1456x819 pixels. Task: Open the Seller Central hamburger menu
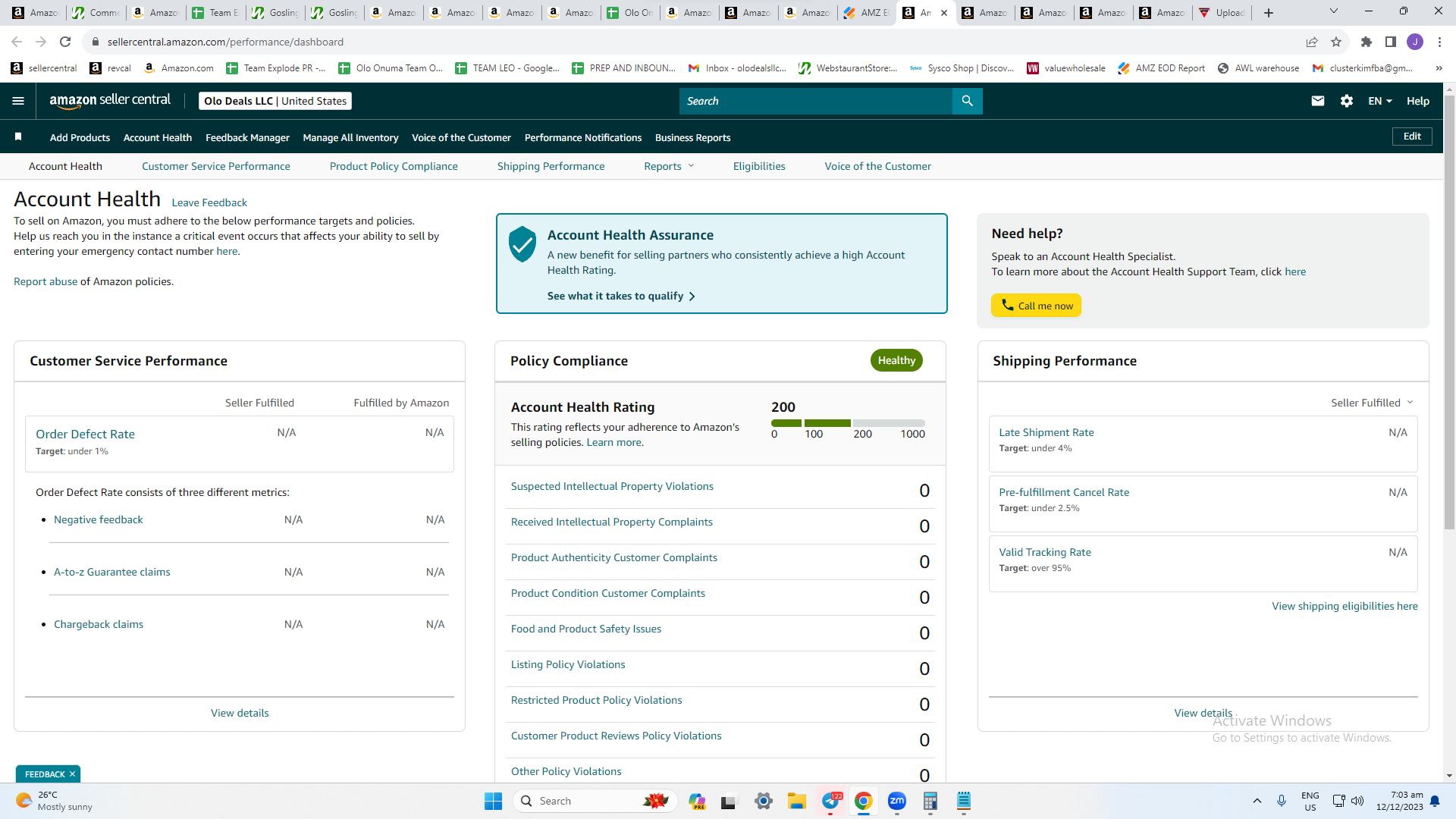point(18,101)
